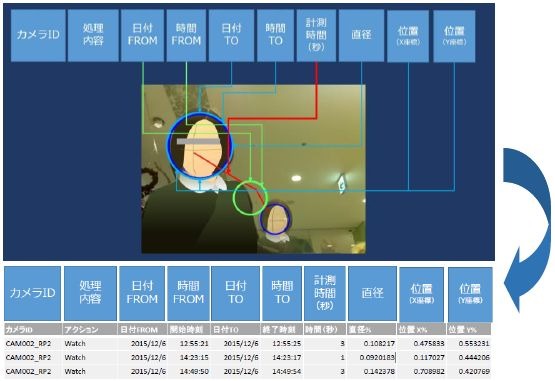Image resolution: width=555 pixels, height=381 pixels.
Task: Select CAM002_RP2 in the 14:23:15 row
Action: 28,358
